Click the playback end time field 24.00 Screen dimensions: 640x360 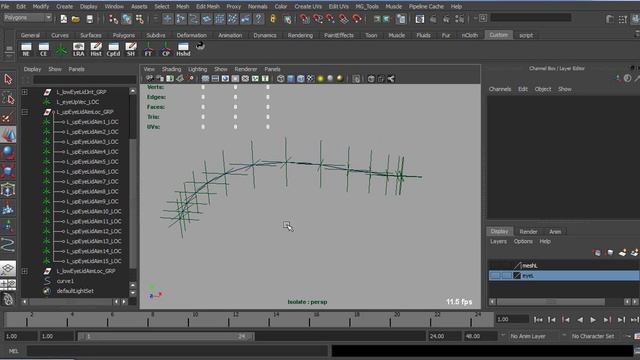pos(443,336)
